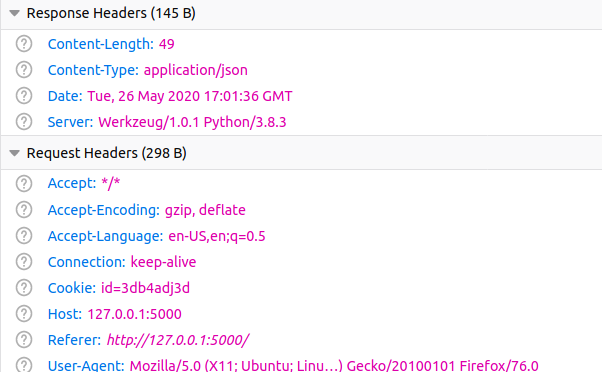Viewport: 602px width, 372px height.
Task: Click the Cookie header name
Action: coord(72,288)
